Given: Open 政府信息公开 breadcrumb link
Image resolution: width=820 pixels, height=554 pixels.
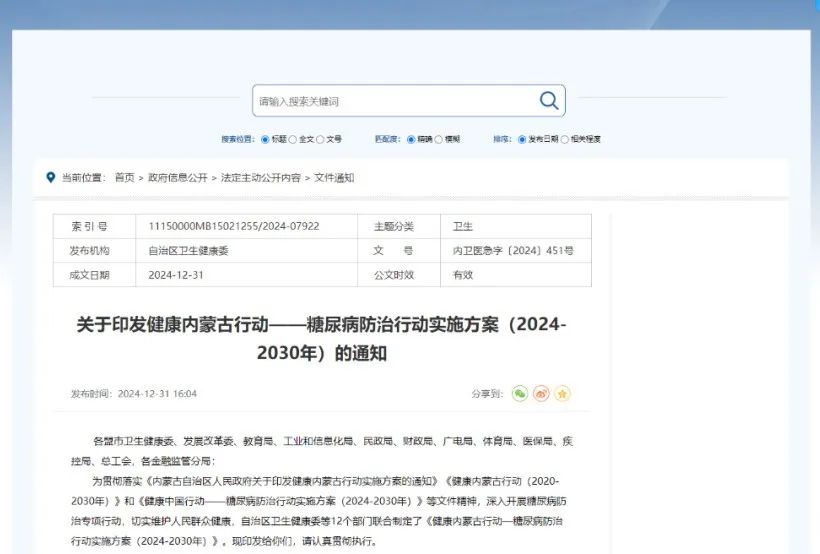Looking at the screenshot, I should pyautogui.click(x=178, y=178).
